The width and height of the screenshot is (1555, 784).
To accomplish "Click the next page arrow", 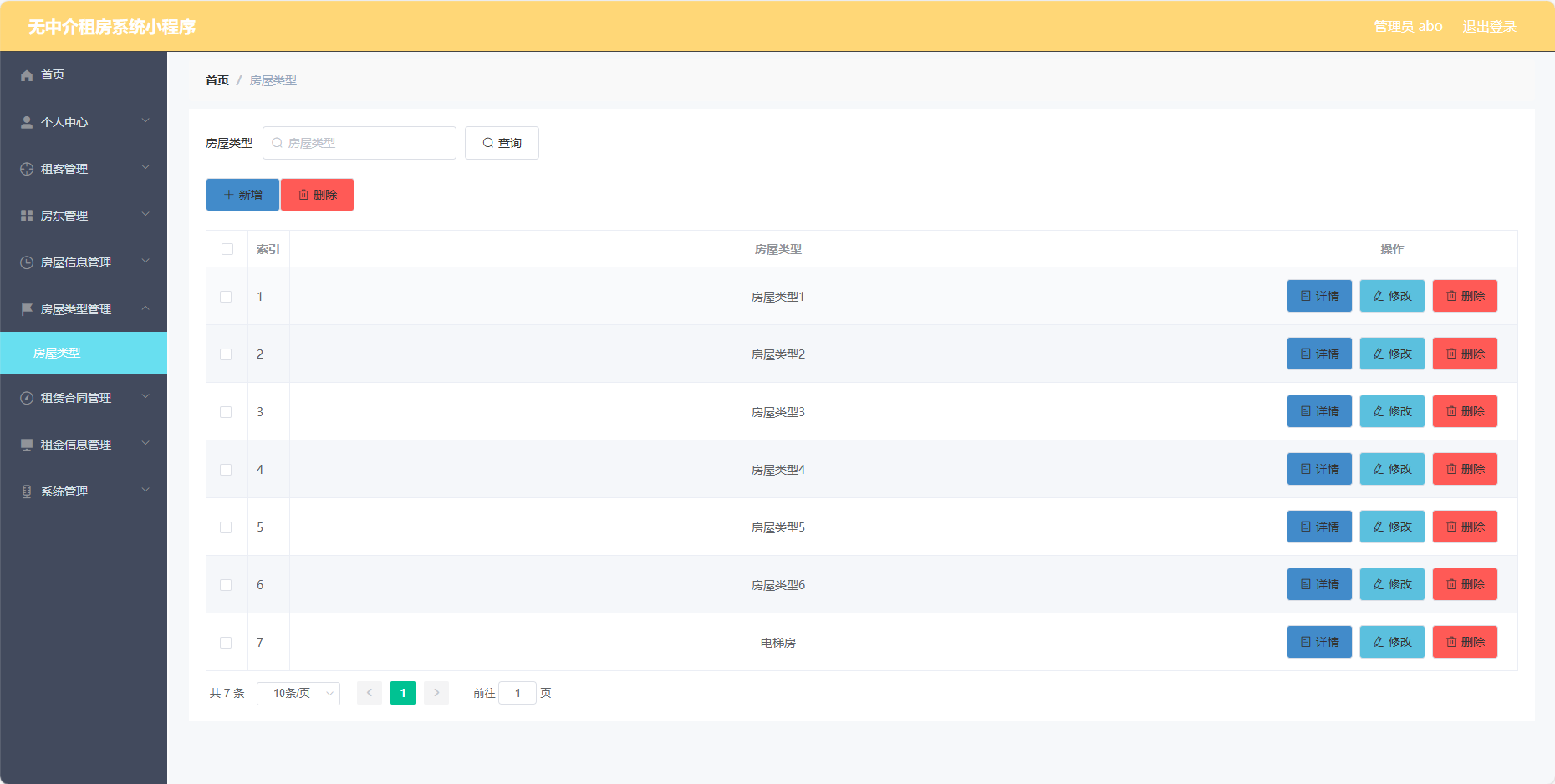I will (x=436, y=693).
